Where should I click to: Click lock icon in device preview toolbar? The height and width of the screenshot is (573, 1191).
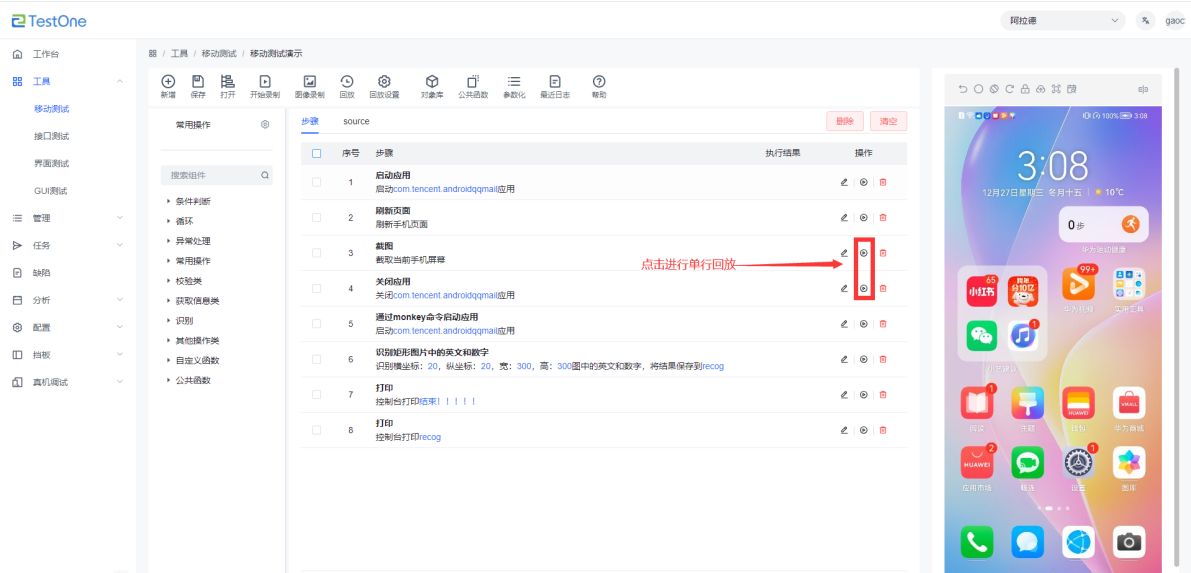[1025, 89]
